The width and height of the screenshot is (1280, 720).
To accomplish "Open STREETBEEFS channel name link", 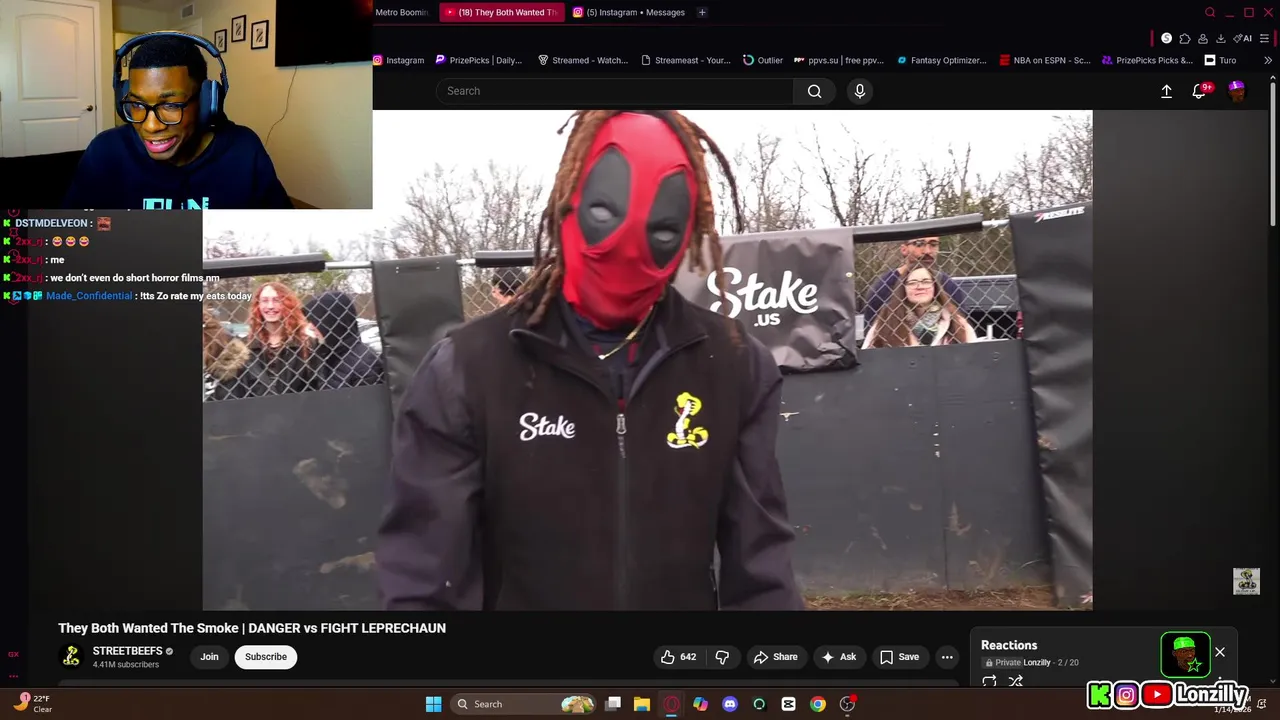I will [127, 651].
